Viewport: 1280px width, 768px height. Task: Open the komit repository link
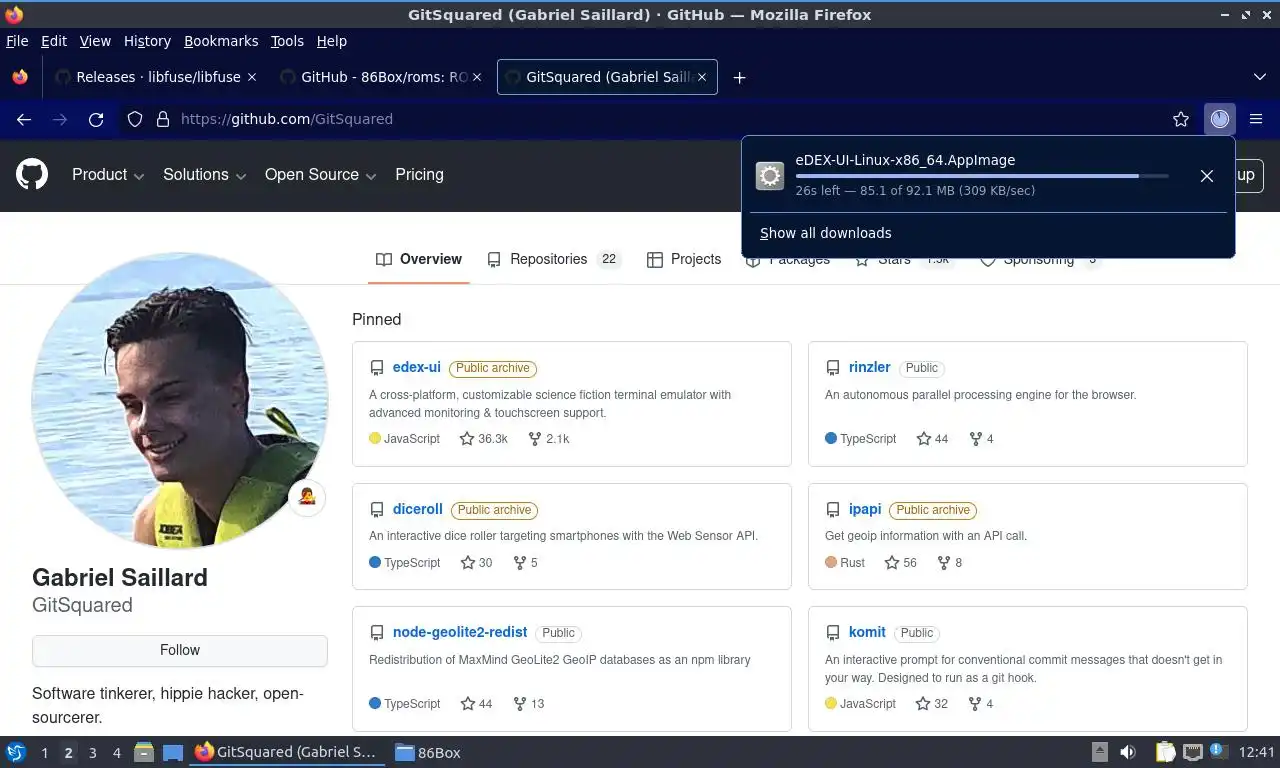pos(867,633)
